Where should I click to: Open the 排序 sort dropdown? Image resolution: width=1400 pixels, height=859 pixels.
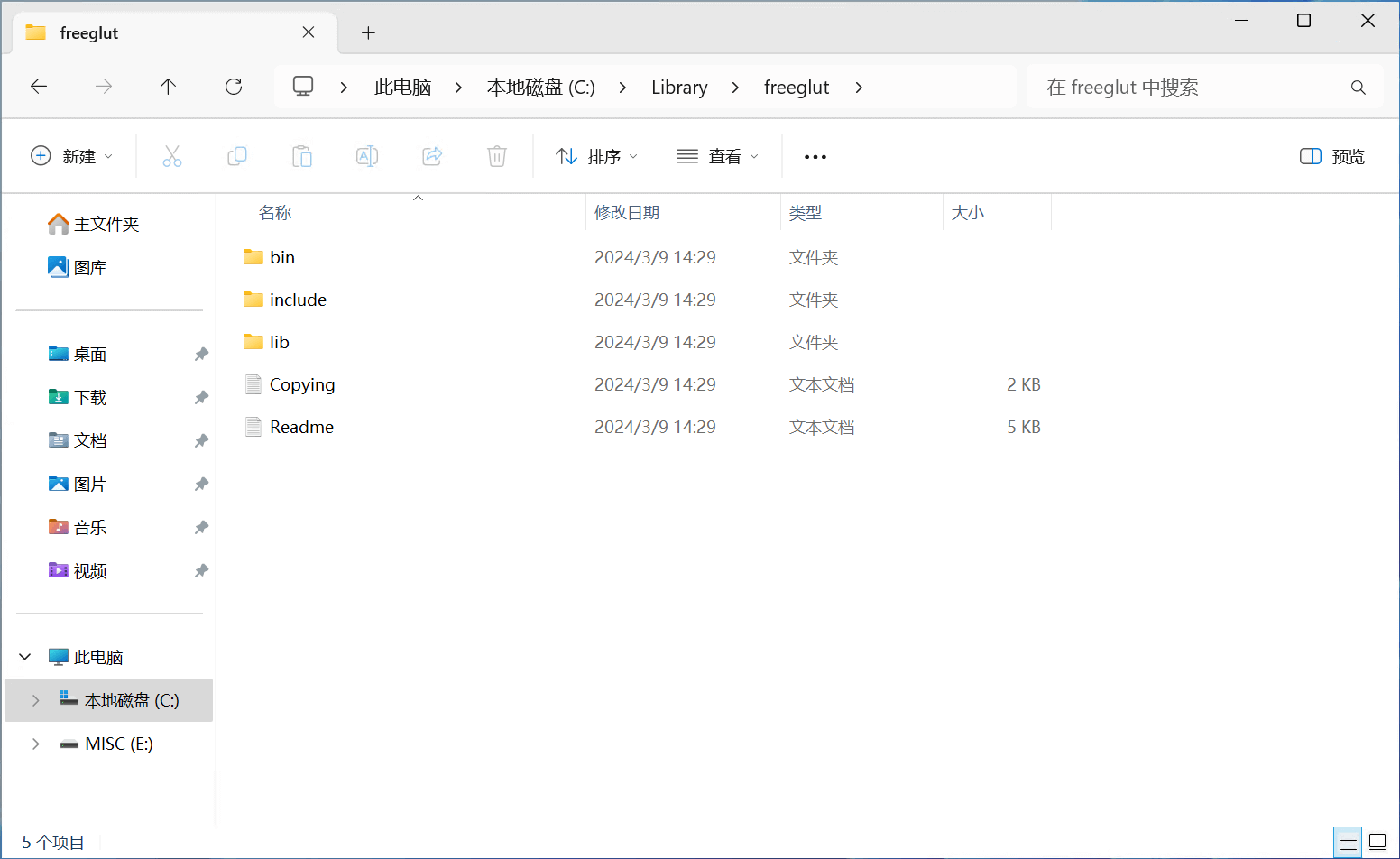597,156
